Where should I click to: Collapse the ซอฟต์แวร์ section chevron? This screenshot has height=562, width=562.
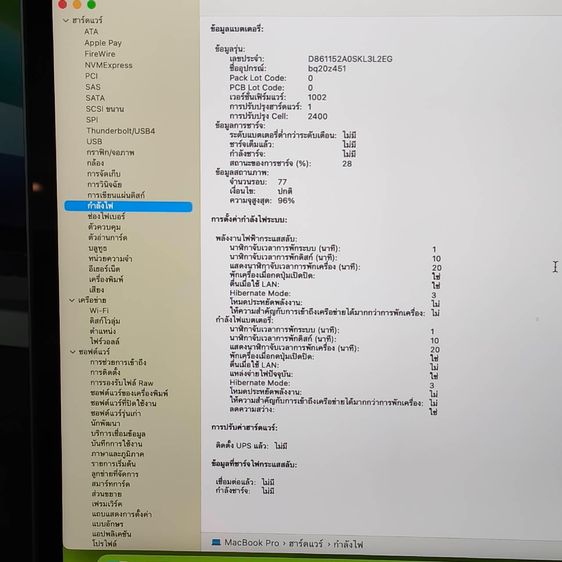click(73, 352)
